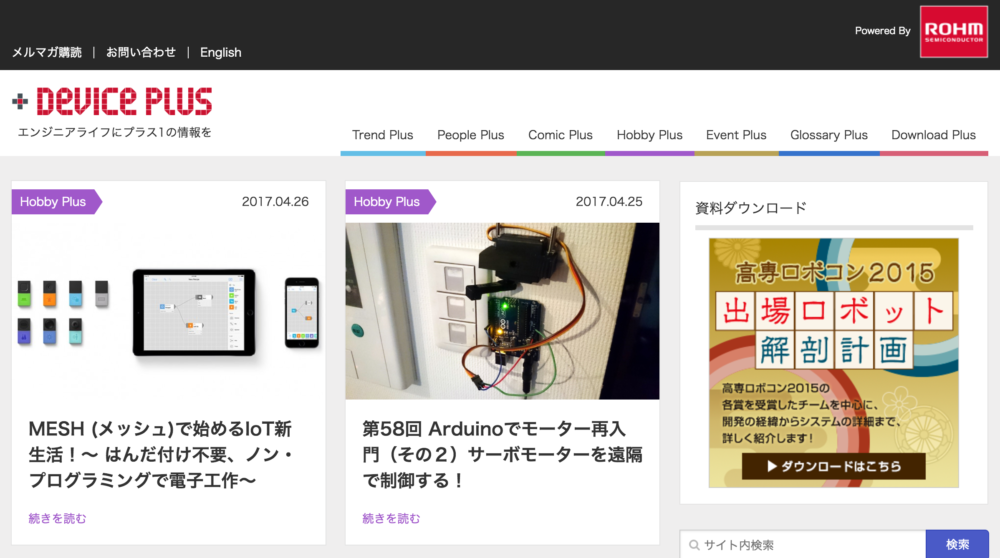Switch site to English

click(x=221, y=52)
